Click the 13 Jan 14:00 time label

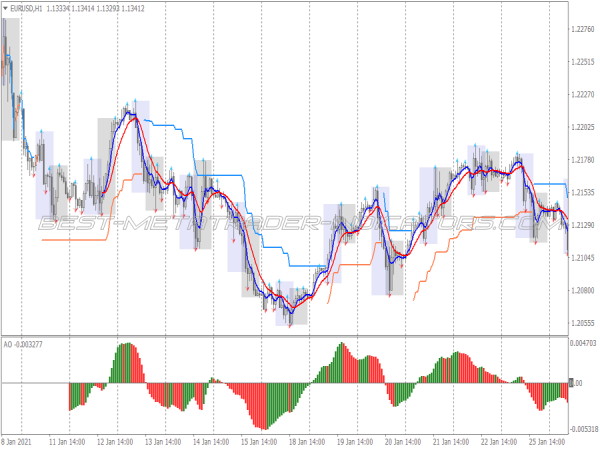[163, 442]
